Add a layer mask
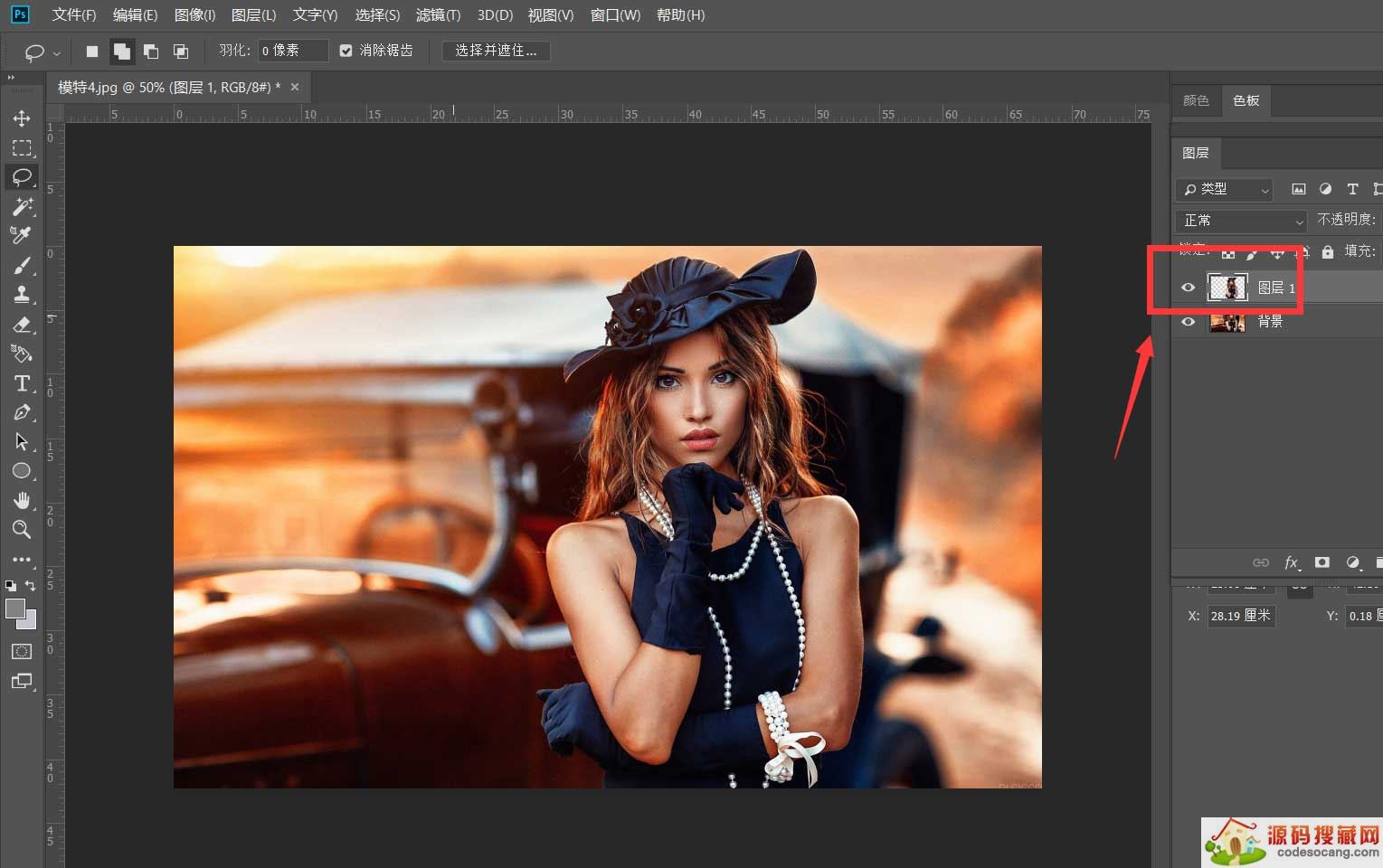Screen dimensions: 1383x868 coord(1321,562)
